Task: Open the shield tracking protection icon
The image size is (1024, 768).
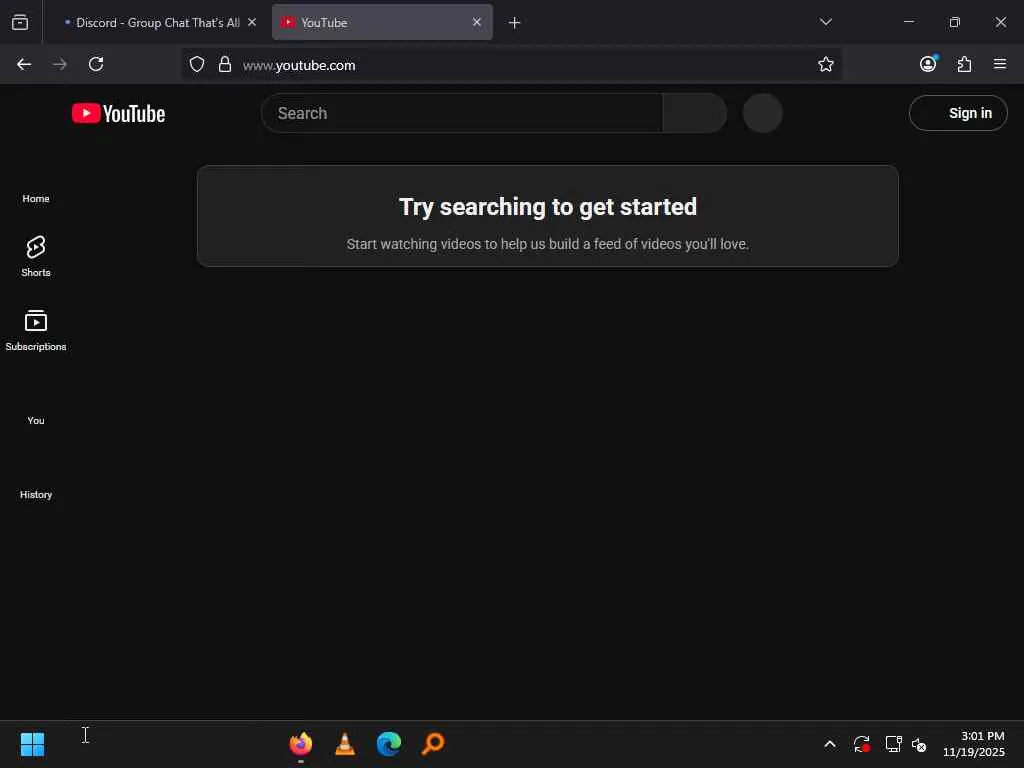Action: (x=197, y=64)
